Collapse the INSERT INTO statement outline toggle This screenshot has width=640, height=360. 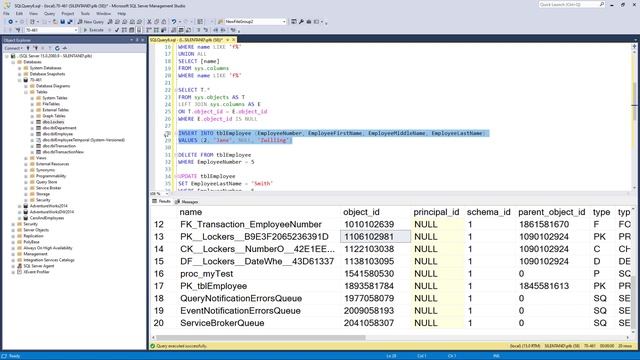tap(176, 133)
